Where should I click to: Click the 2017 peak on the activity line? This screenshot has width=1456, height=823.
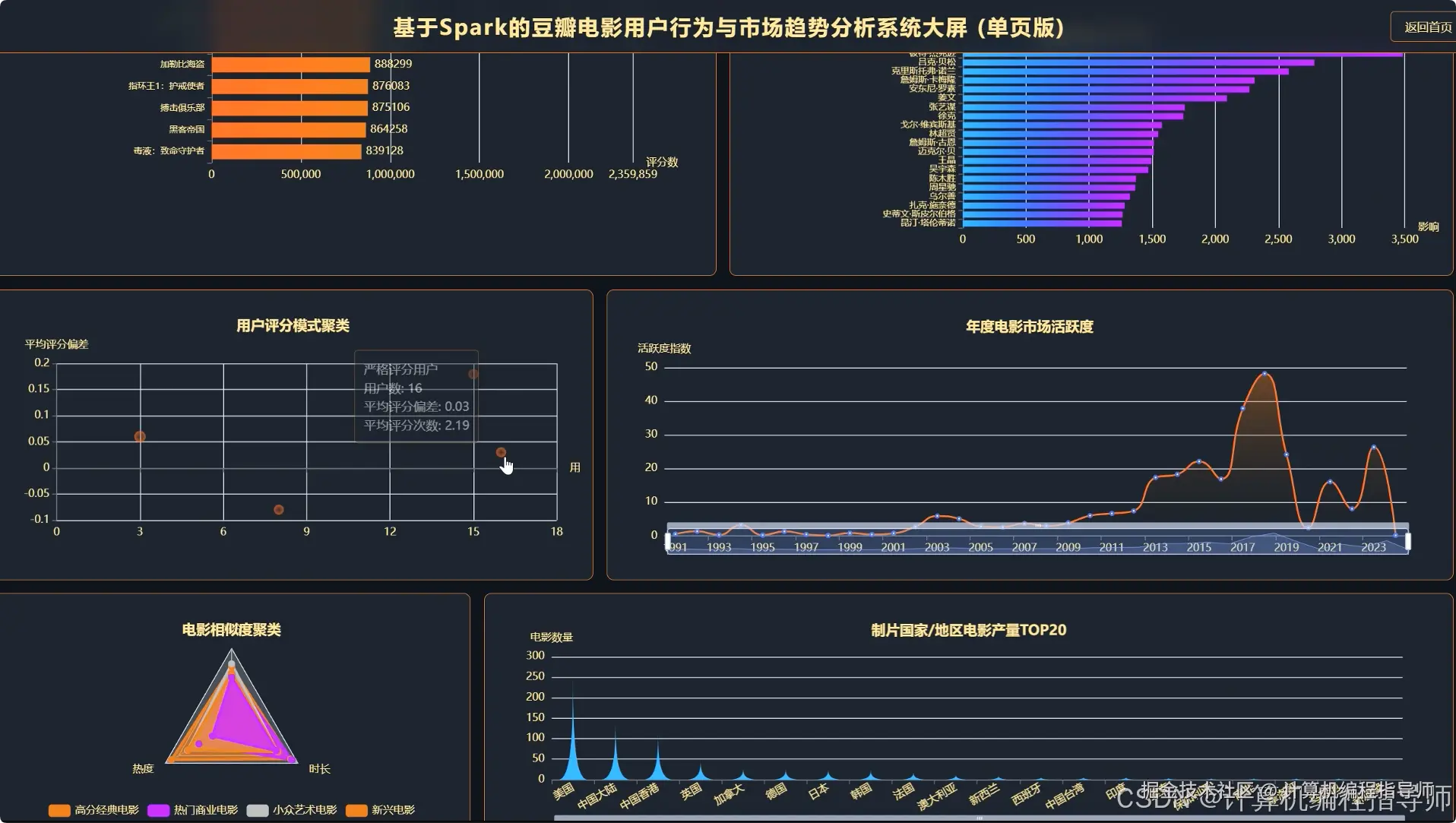click(1264, 374)
